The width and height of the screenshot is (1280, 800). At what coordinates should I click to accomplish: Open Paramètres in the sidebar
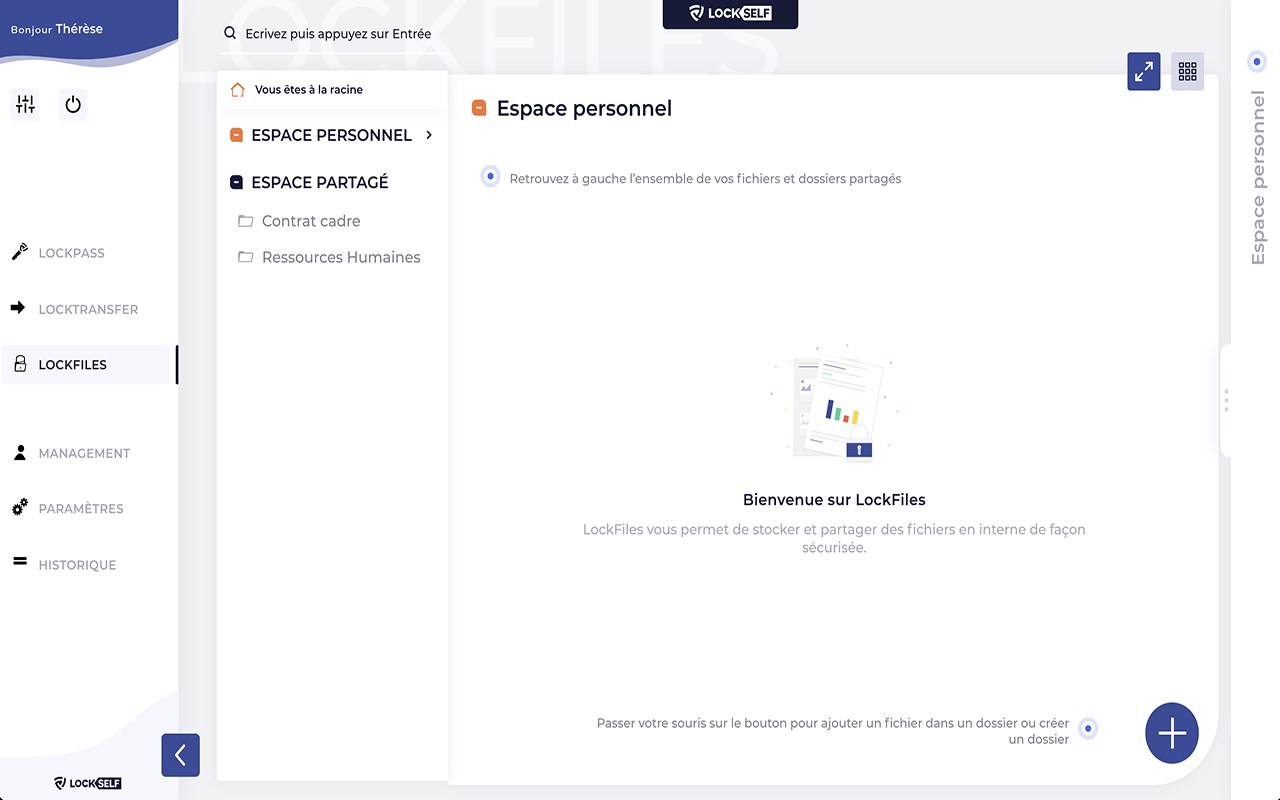click(x=81, y=509)
